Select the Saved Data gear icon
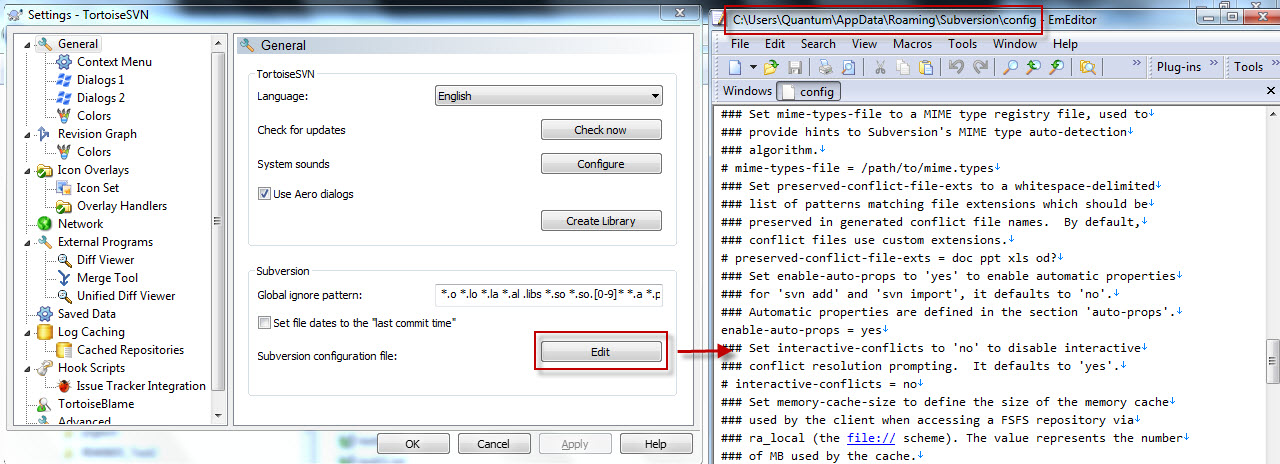 tap(44, 314)
